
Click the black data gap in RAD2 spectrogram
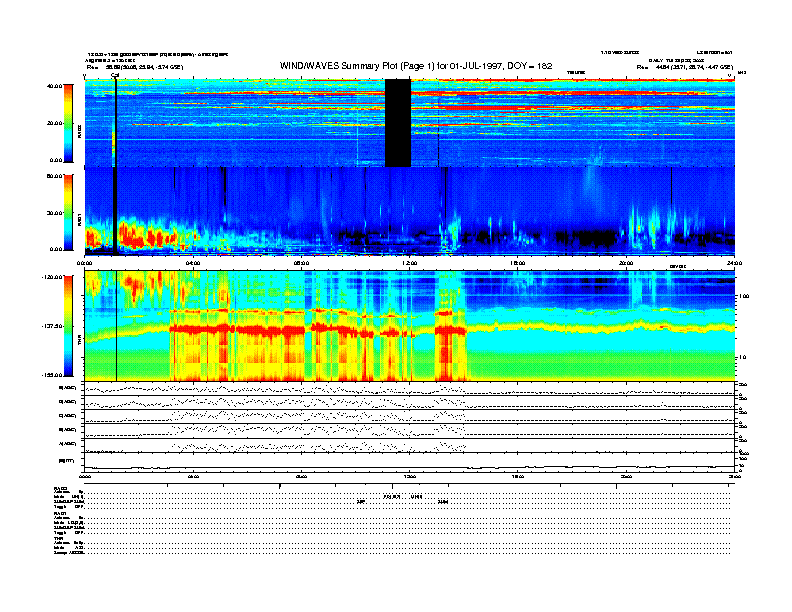(398, 123)
